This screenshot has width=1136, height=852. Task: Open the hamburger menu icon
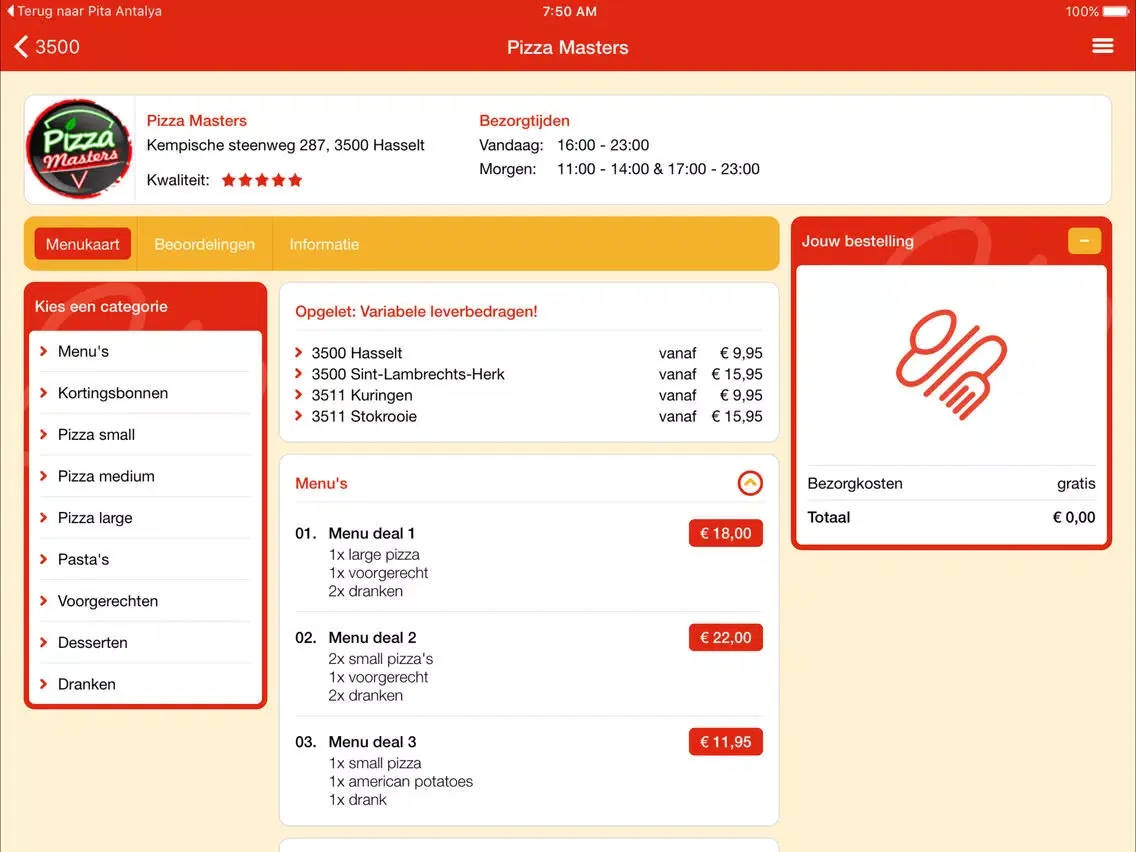[x=1102, y=46]
